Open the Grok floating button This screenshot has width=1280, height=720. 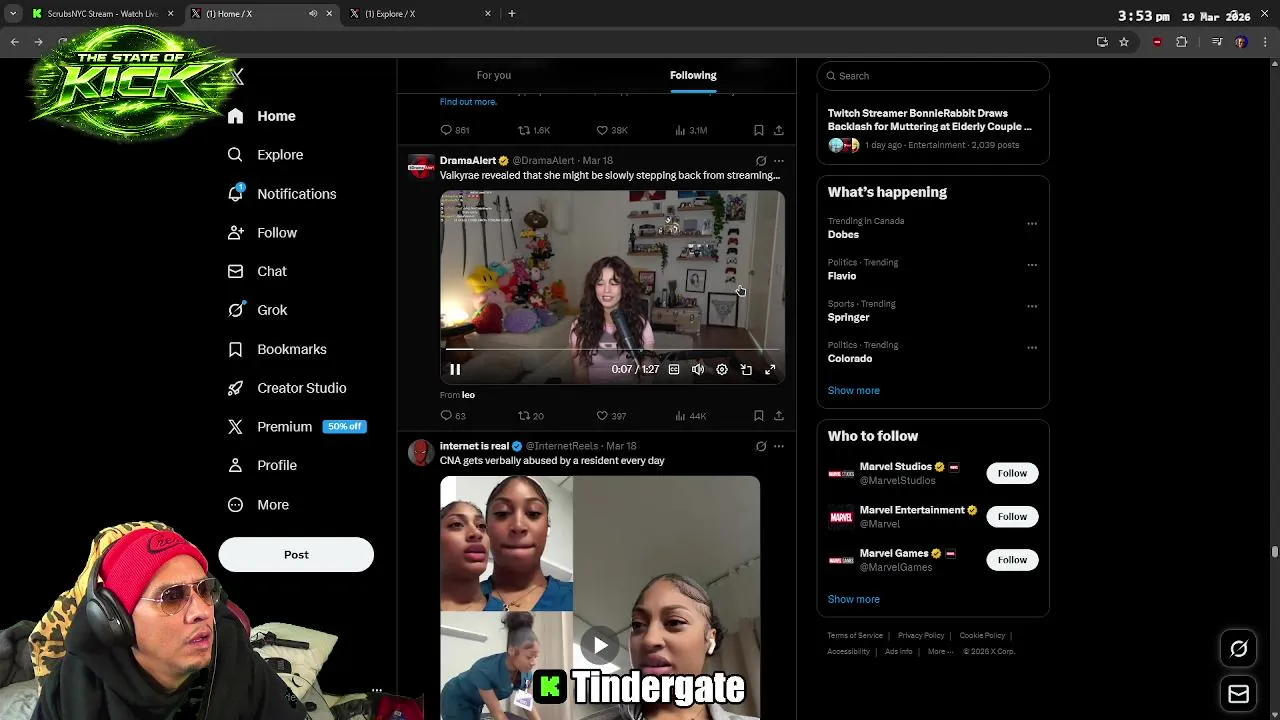point(1239,650)
